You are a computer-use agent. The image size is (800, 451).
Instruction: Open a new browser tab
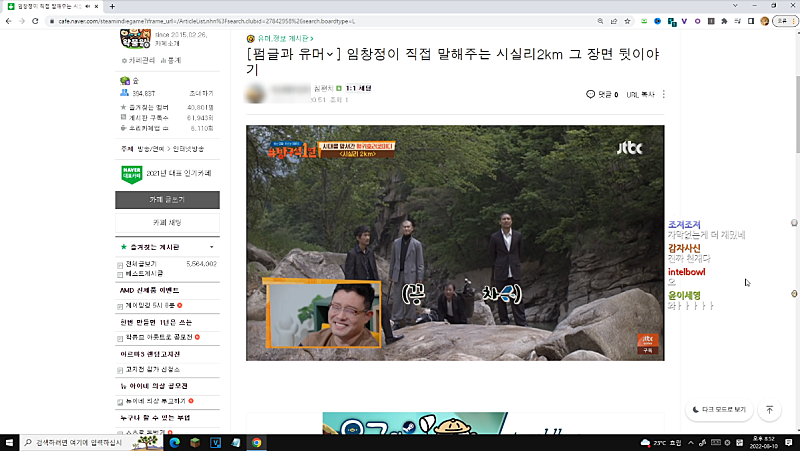[112, 6]
